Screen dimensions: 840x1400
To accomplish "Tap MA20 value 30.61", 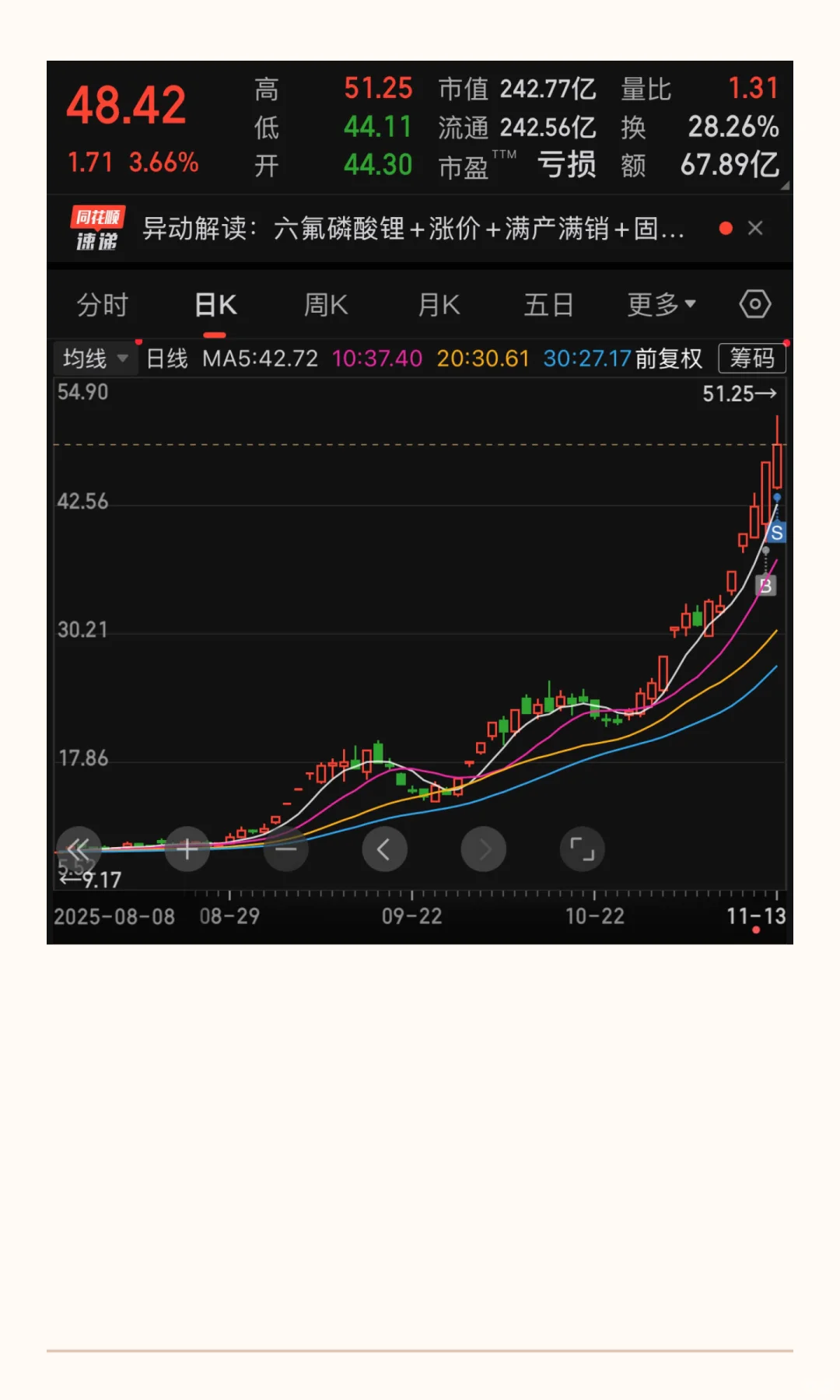I will pos(483,359).
